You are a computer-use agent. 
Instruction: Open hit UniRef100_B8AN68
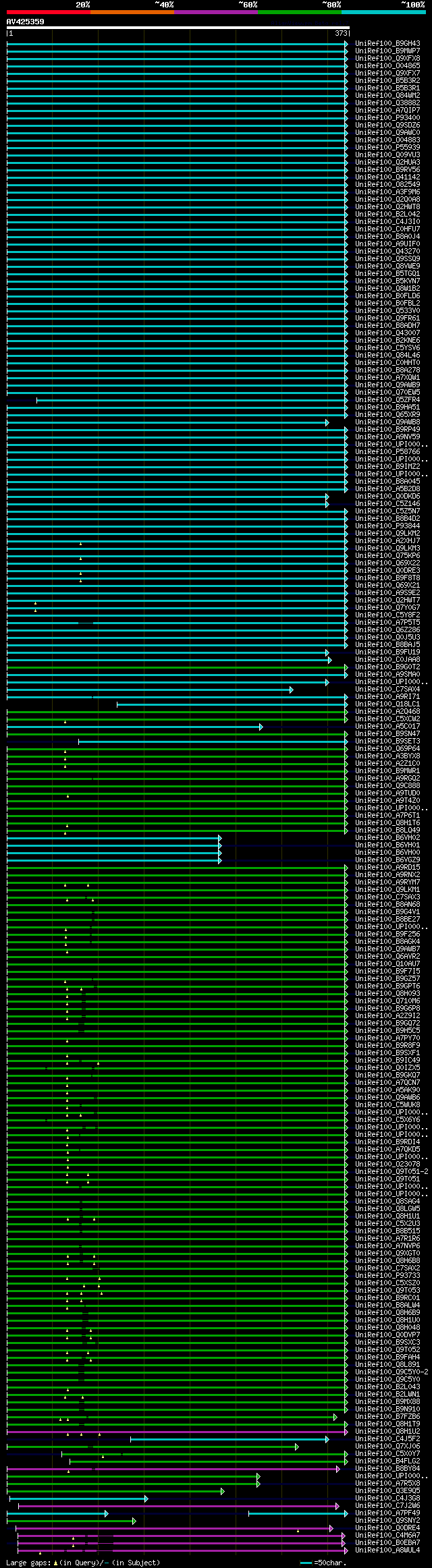coord(387,905)
